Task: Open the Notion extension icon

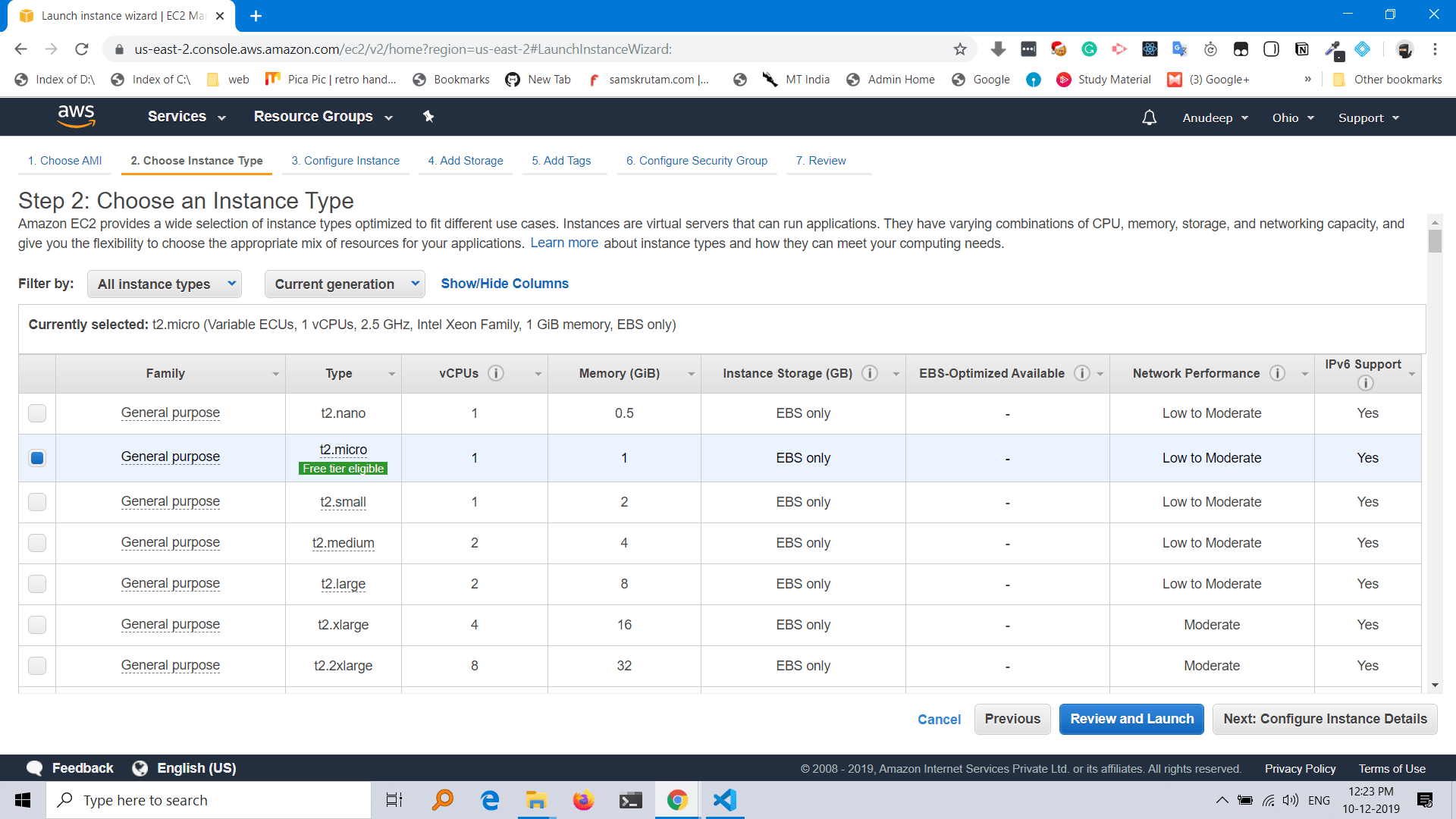Action: (1302, 49)
